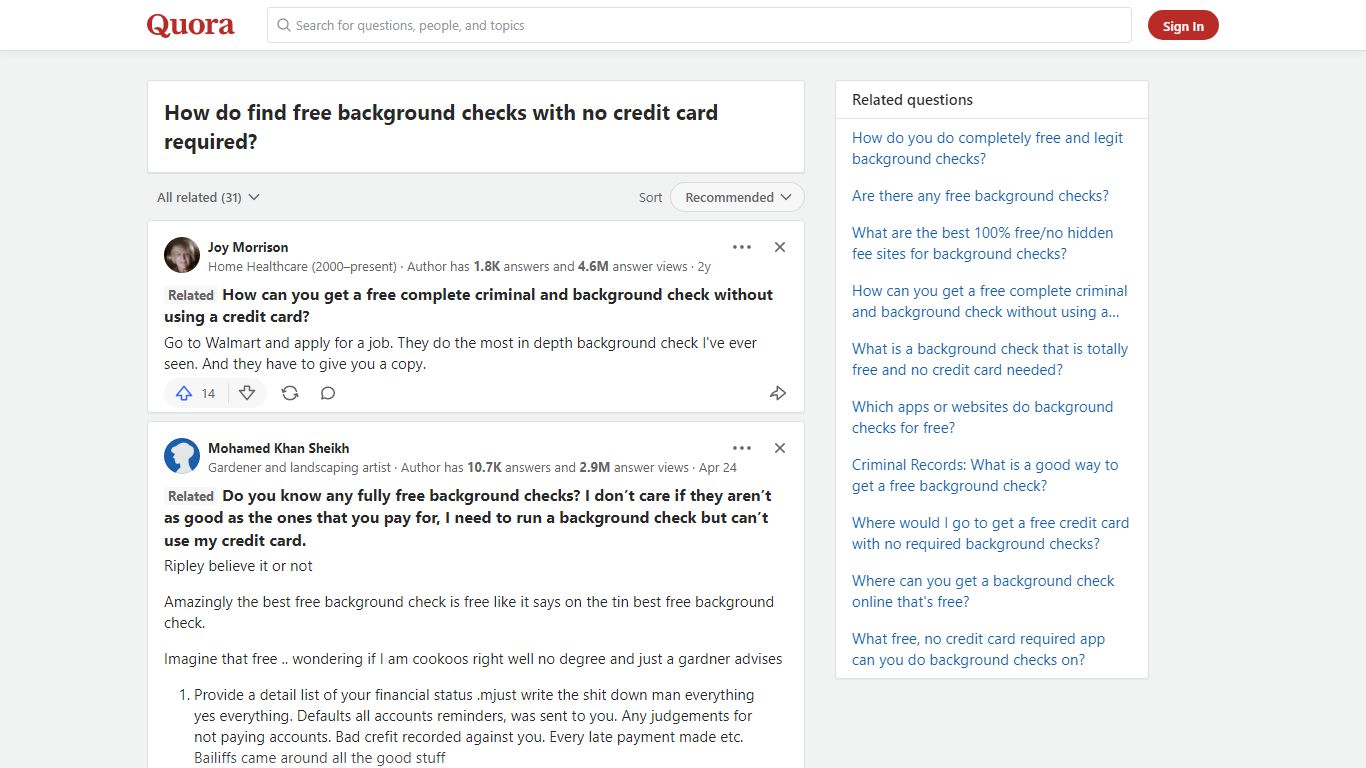1366x768 pixels.
Task: Open the All related (31) dropdown
Action: pos(208,197)
